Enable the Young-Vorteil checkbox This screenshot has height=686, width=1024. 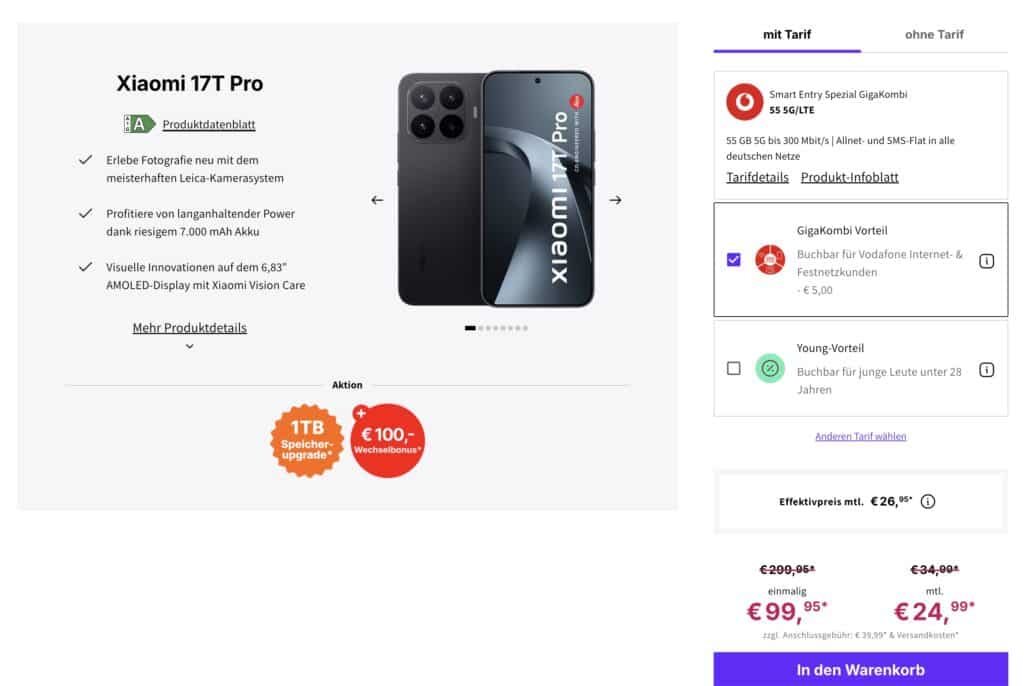[x=733, y=368]
